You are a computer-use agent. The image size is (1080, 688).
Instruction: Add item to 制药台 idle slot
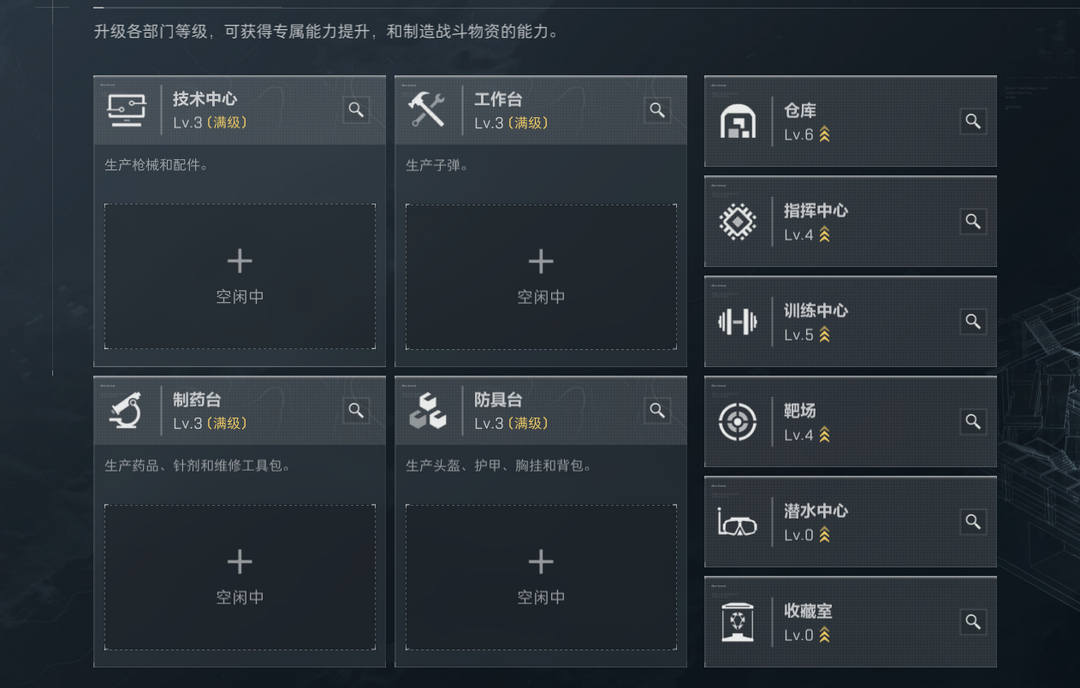click(x=240, y=576)
